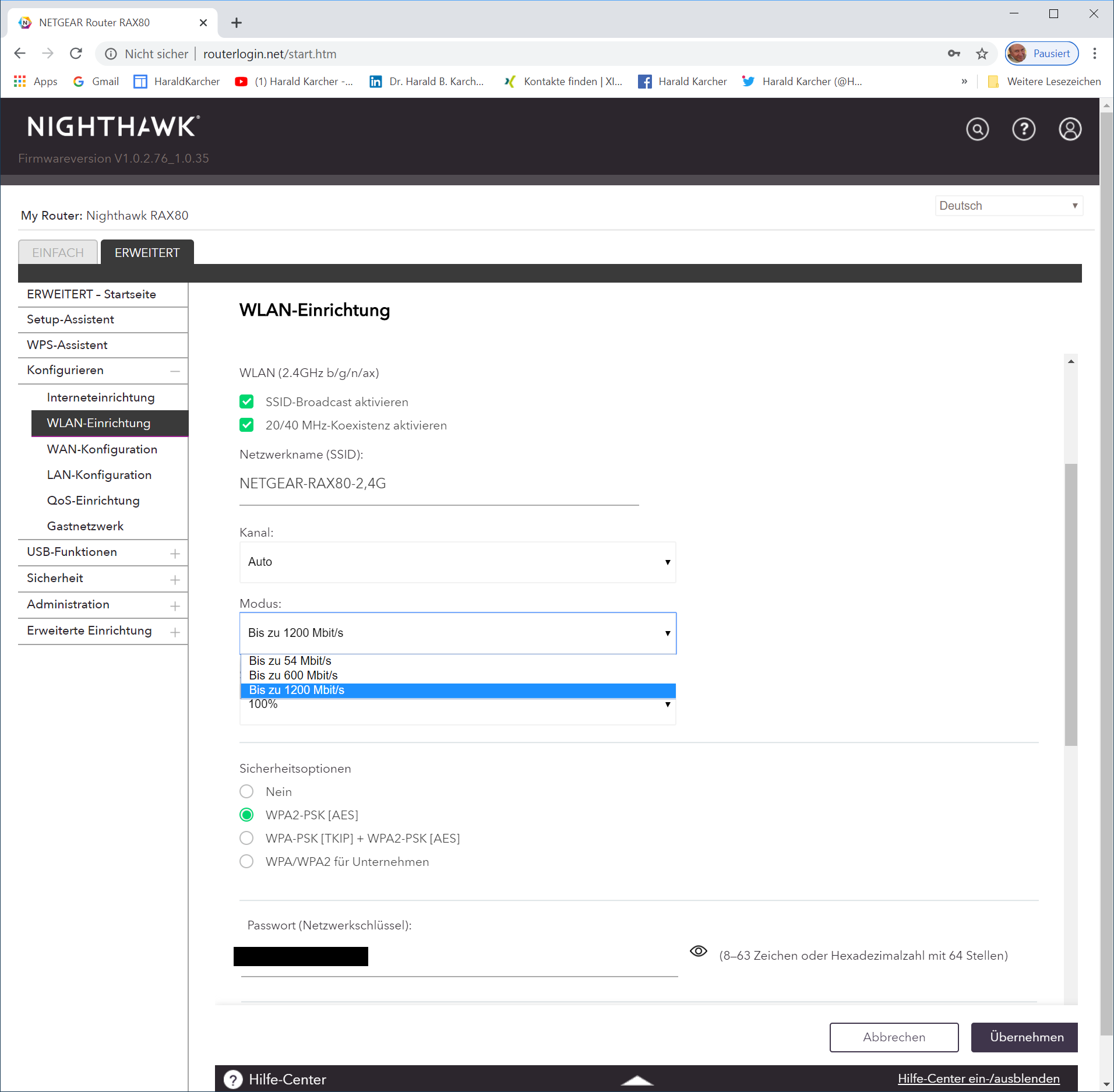
Task: Expand the Sicherheit section
Action: click(x=175, y=579)
